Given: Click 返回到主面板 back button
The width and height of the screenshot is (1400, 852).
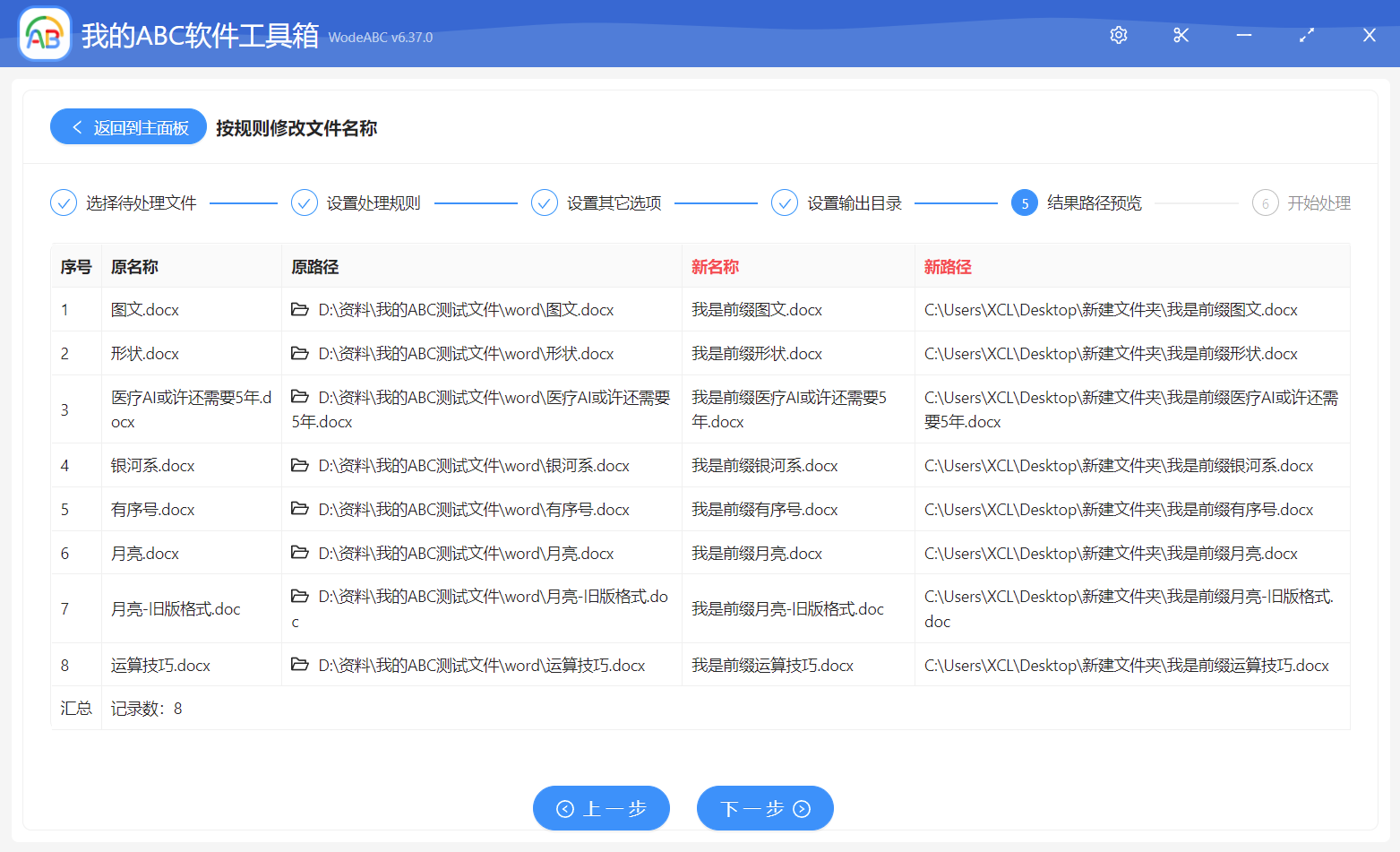Looking at the screenshot, I should 129,127.
